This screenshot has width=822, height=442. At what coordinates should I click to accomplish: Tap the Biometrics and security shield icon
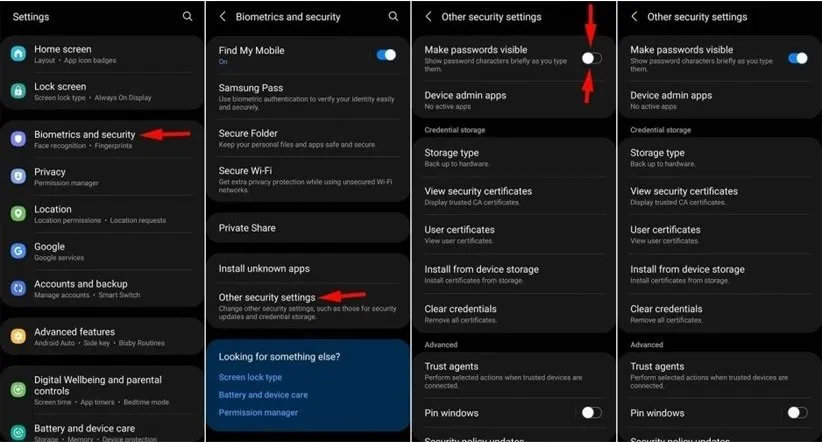[18, 139]
